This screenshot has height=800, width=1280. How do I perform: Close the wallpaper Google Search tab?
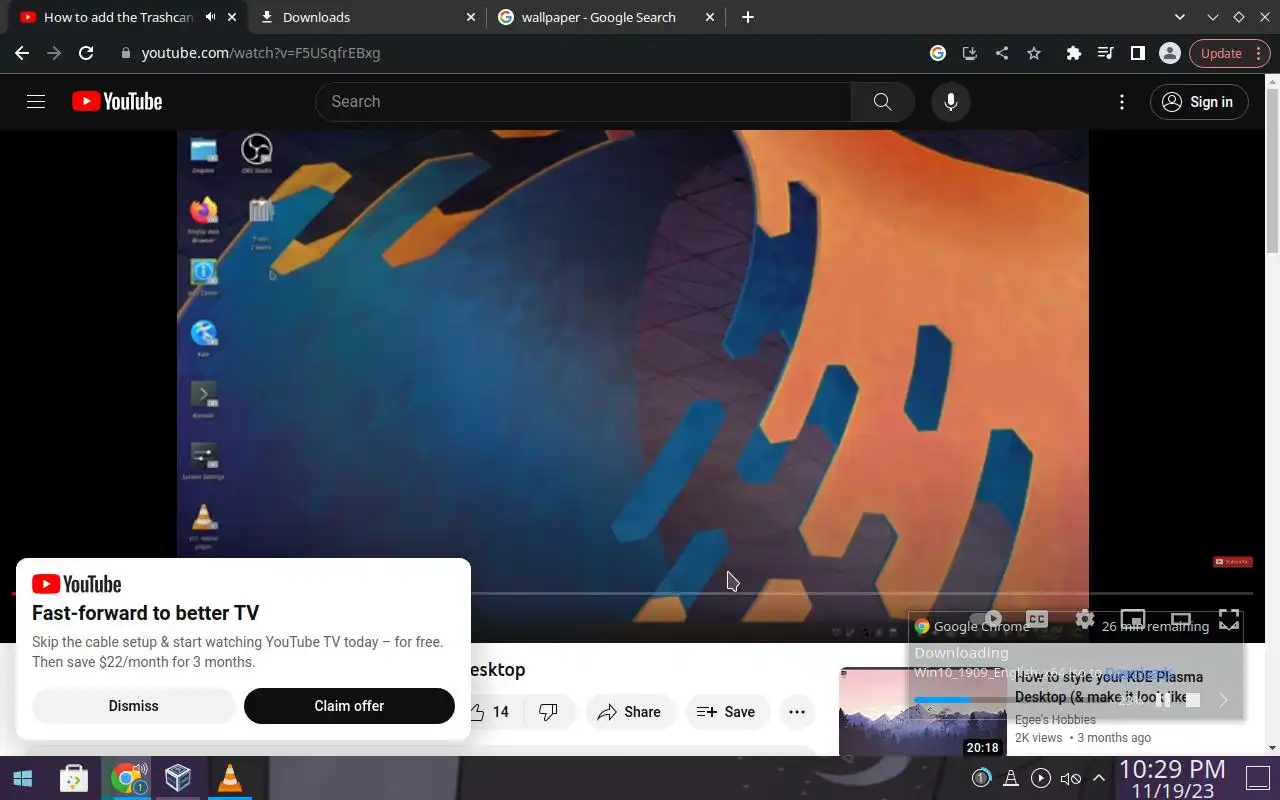coord(710,17)
